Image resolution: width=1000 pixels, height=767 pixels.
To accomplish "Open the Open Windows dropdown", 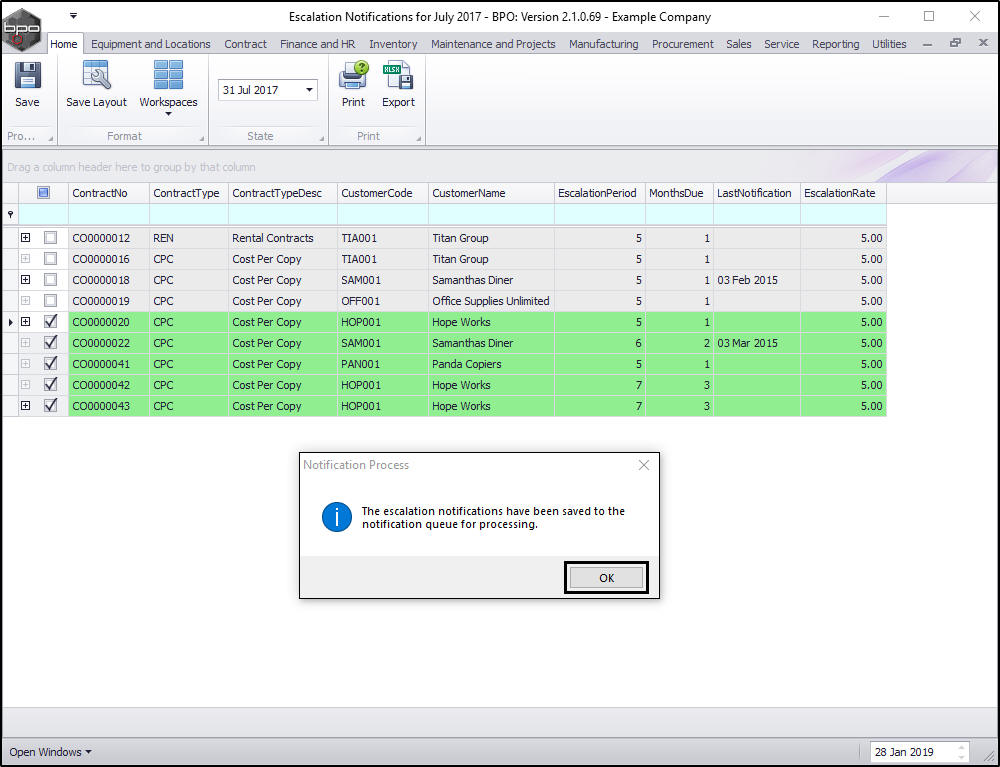I will point(50,752).
